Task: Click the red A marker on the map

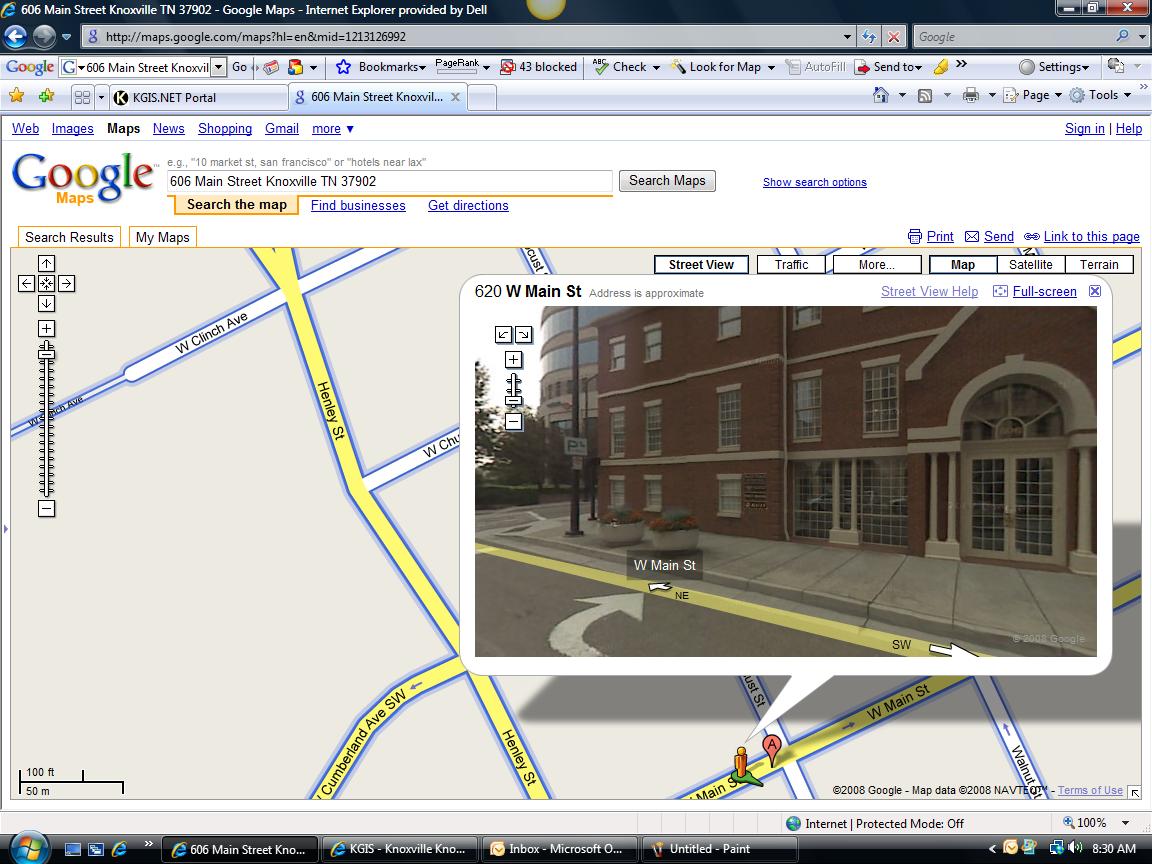Action: tap(771, 749)
